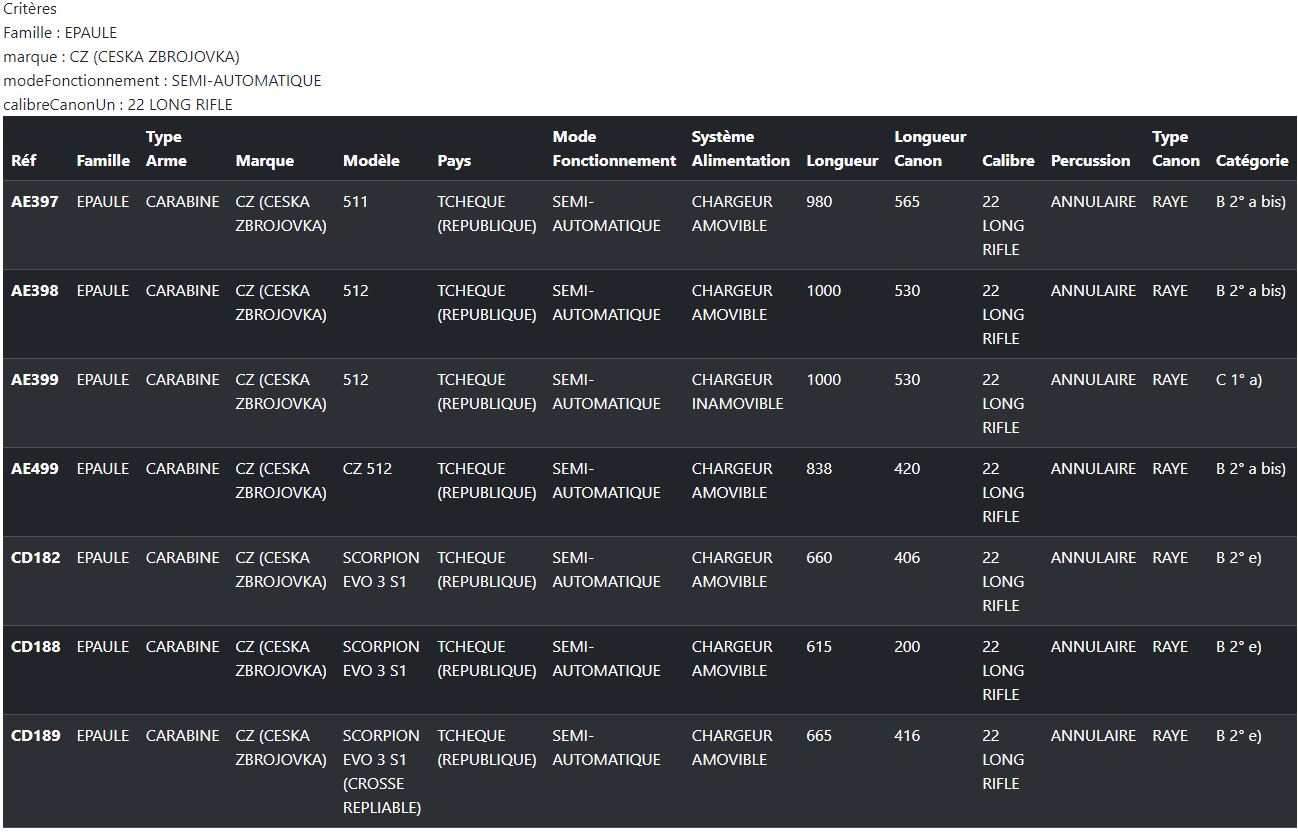Select reference AE397
The height and width of the screenshot is (832, 1298).
(35, 201)
